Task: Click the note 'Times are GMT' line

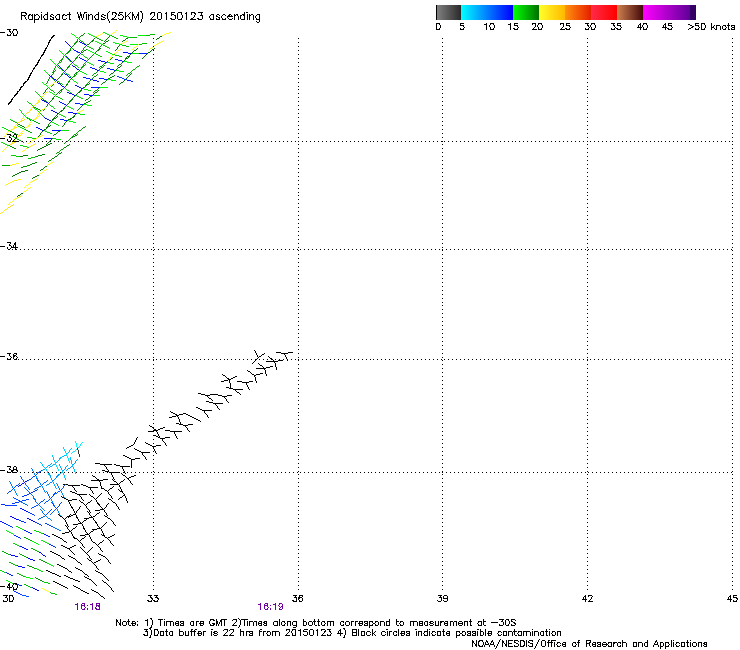Action: point(316,623)
